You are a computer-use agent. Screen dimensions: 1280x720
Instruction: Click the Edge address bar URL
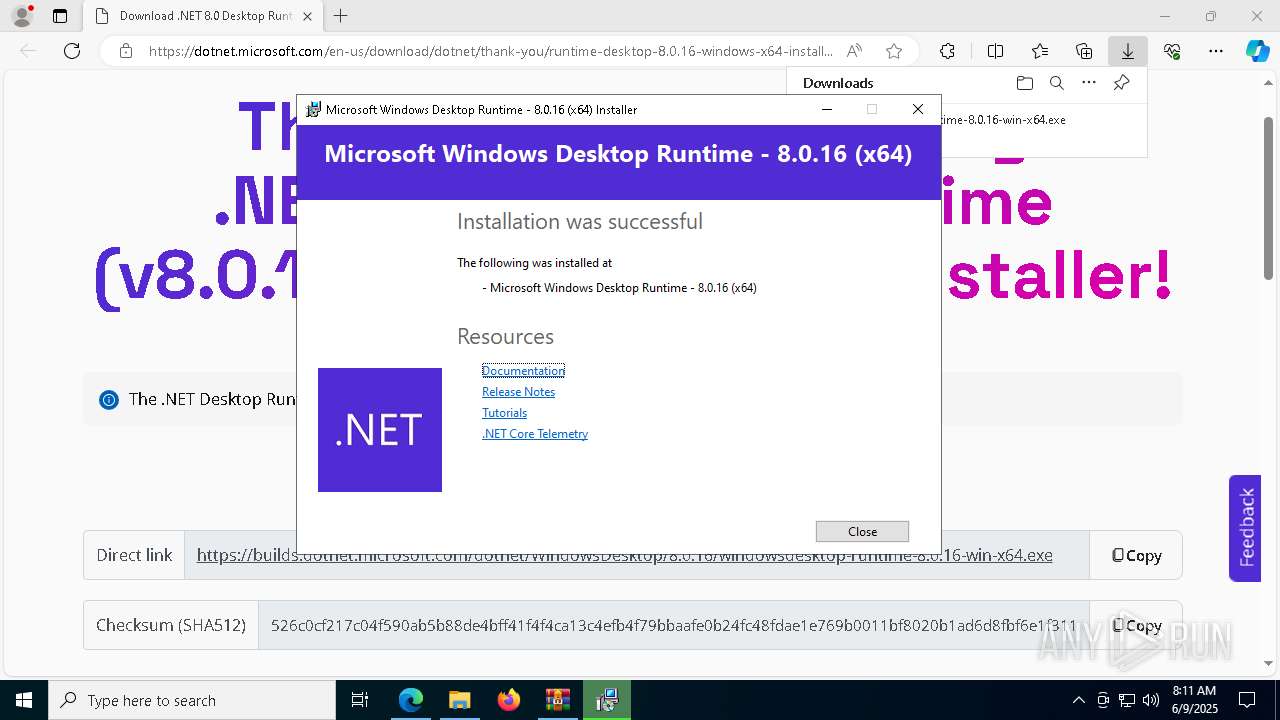(490, 51)
